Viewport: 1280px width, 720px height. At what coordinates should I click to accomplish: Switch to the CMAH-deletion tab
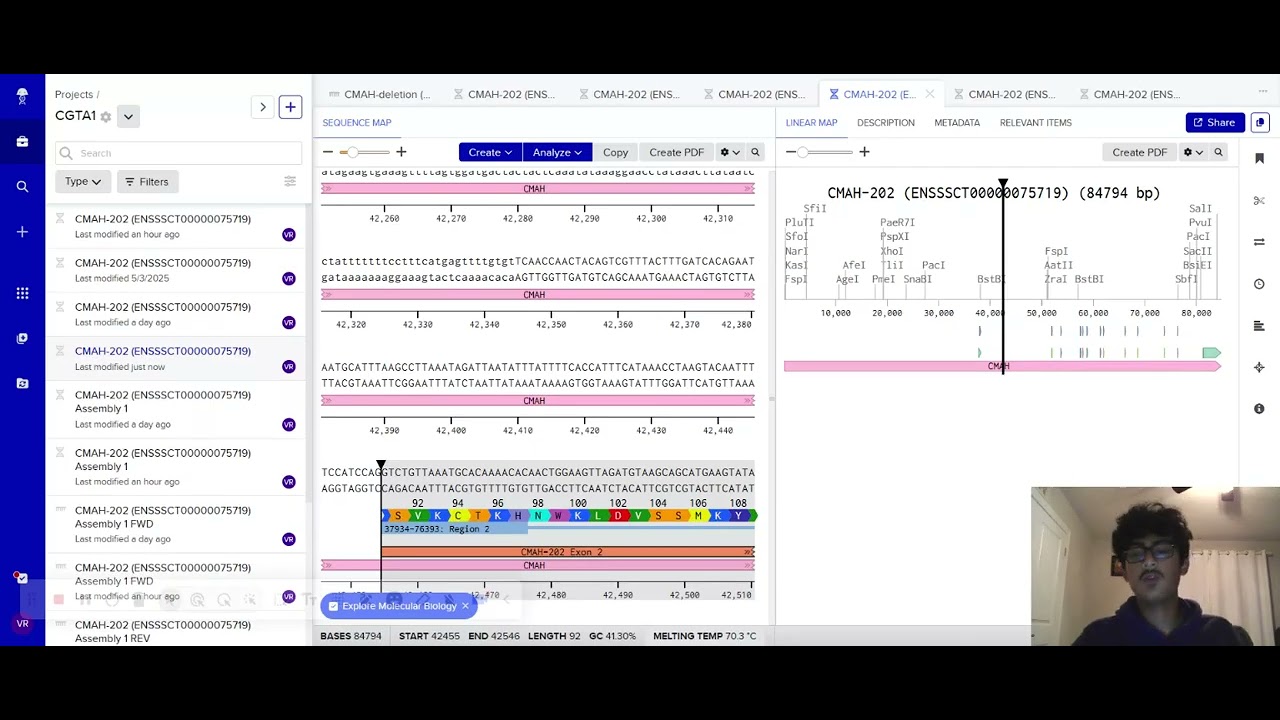tap(380, 94)
